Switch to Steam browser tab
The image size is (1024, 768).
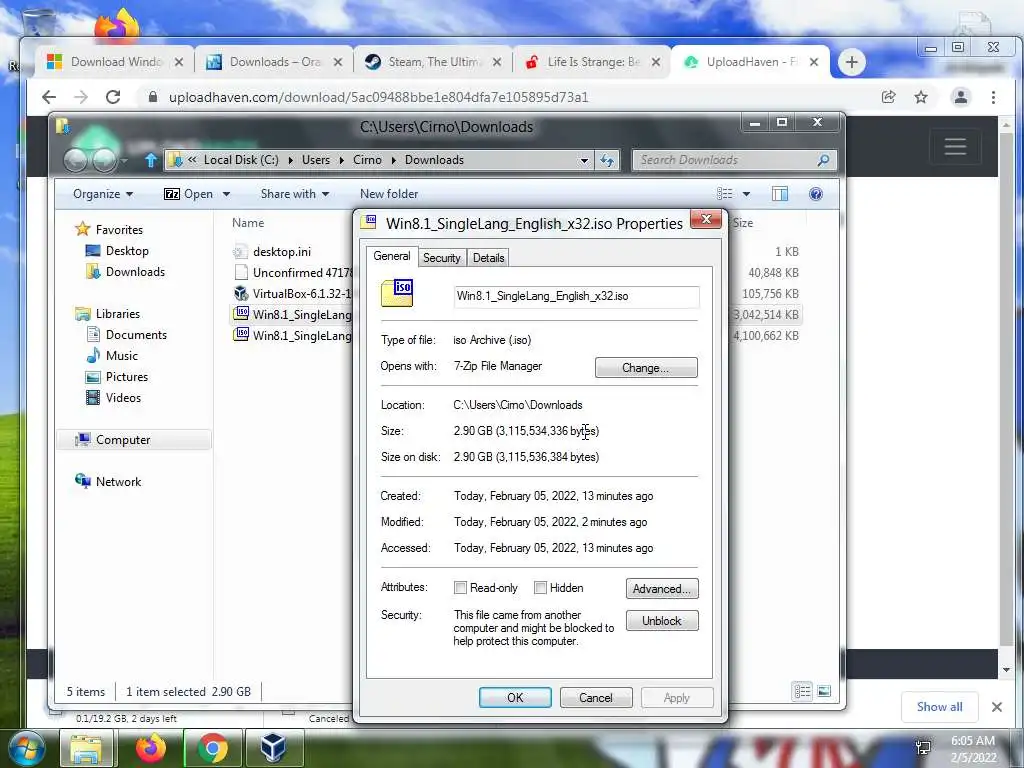coord(434,62)
